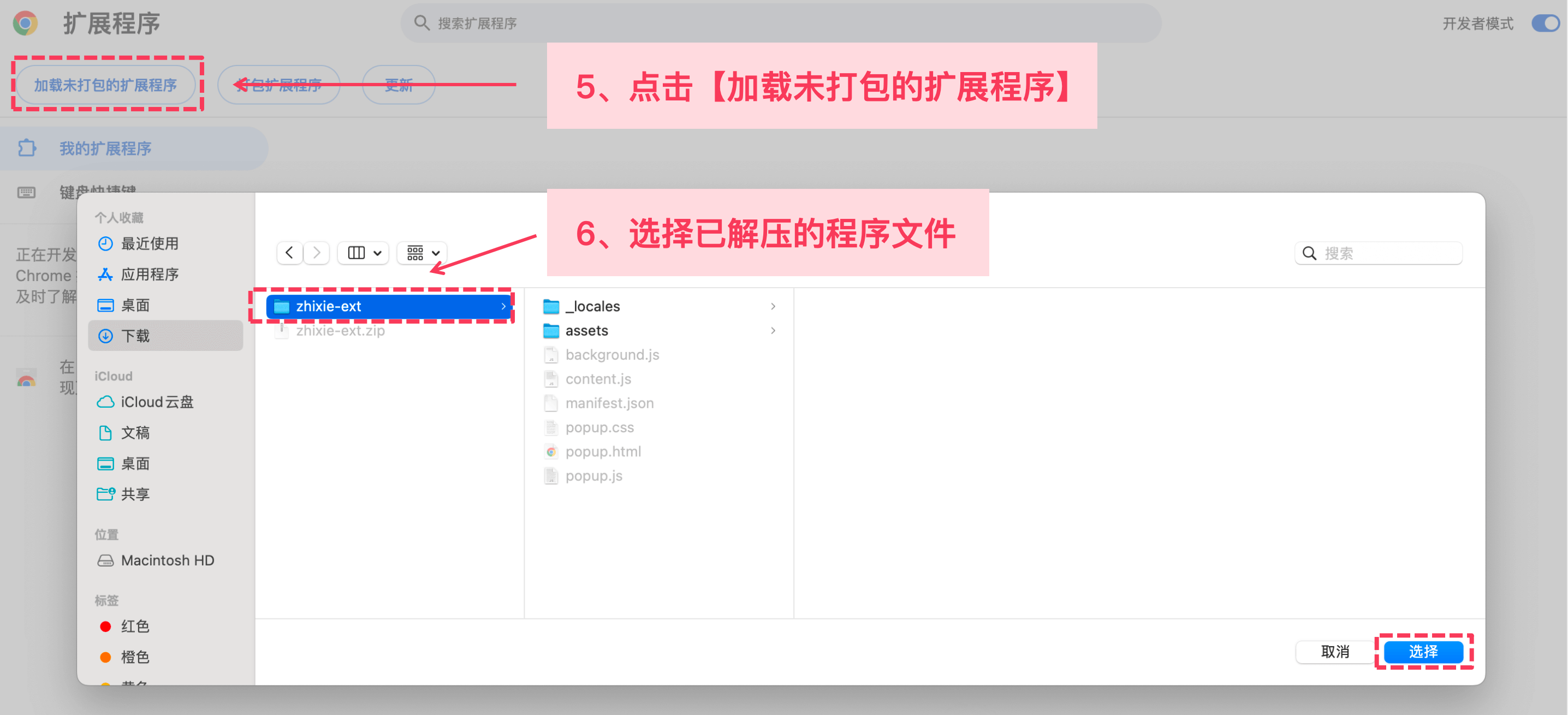Click the keyboard shortcuts icon in sidebar
Screen dimensions: 1568x715
pos(26,192)
